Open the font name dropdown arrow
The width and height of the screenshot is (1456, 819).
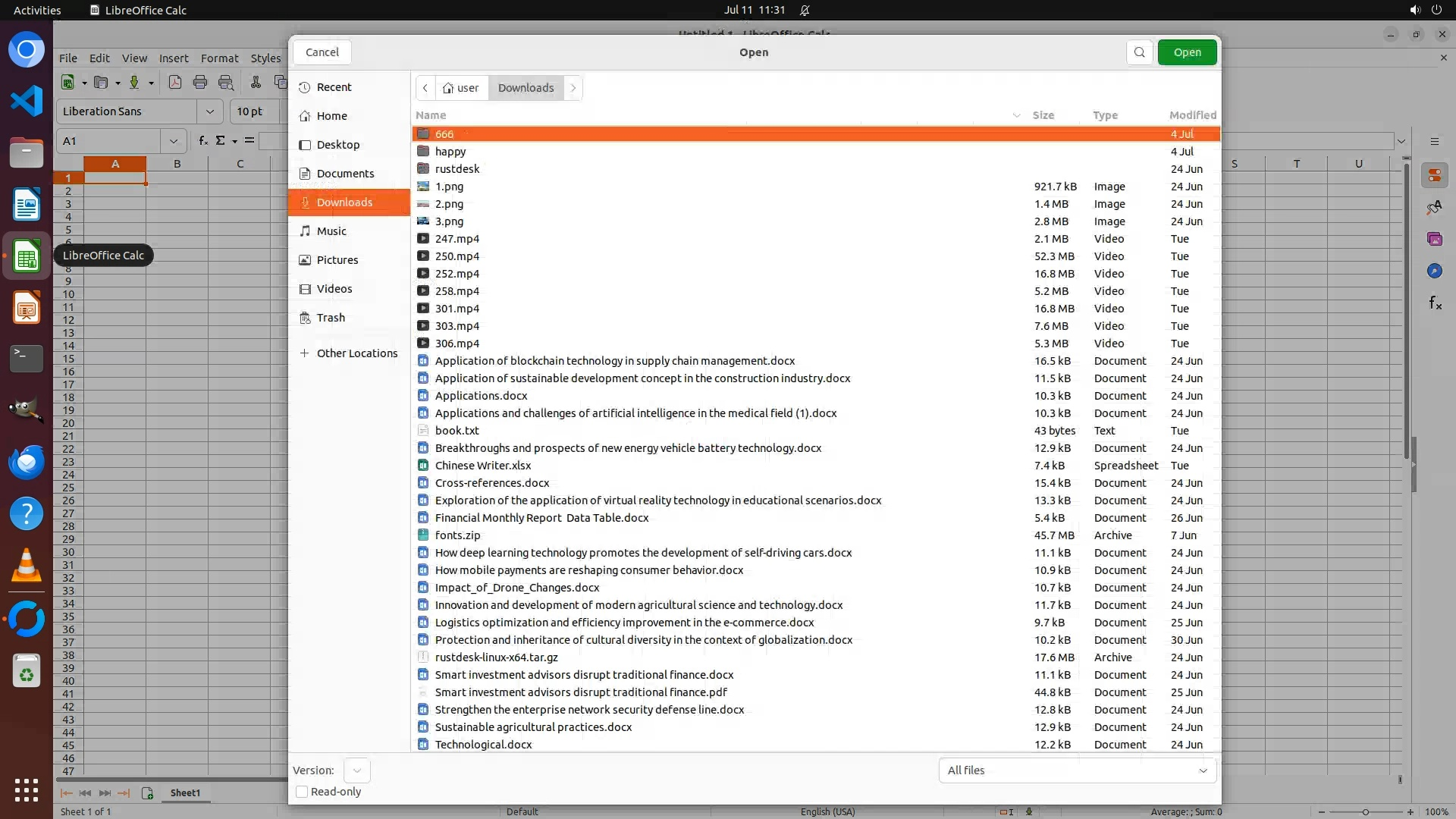pyautogui.click(x=210, y=111)
